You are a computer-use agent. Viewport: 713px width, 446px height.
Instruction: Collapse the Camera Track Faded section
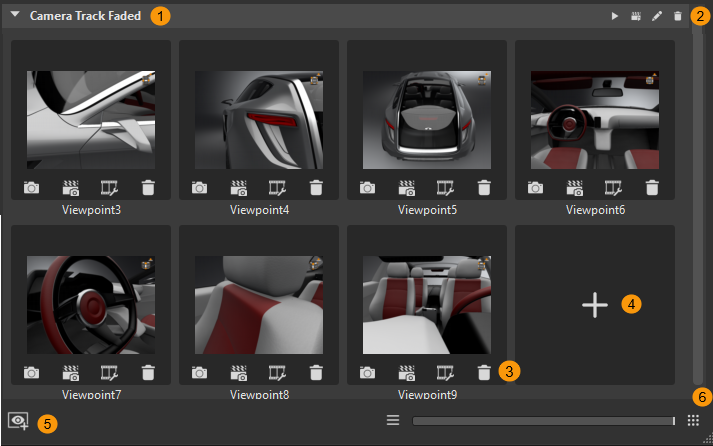point(15,15)
